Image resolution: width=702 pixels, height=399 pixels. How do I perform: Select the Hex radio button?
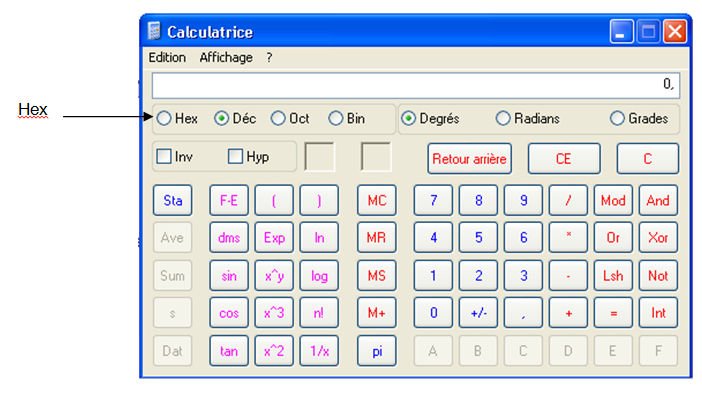pos(164,119)
